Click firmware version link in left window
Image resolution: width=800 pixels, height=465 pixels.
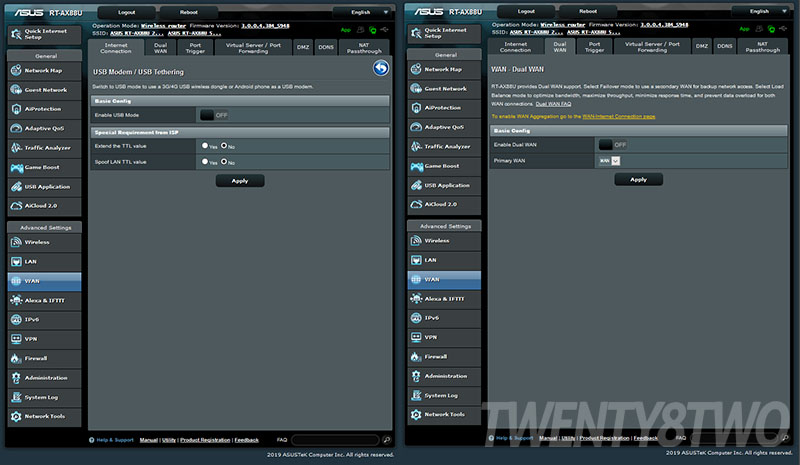265,26
